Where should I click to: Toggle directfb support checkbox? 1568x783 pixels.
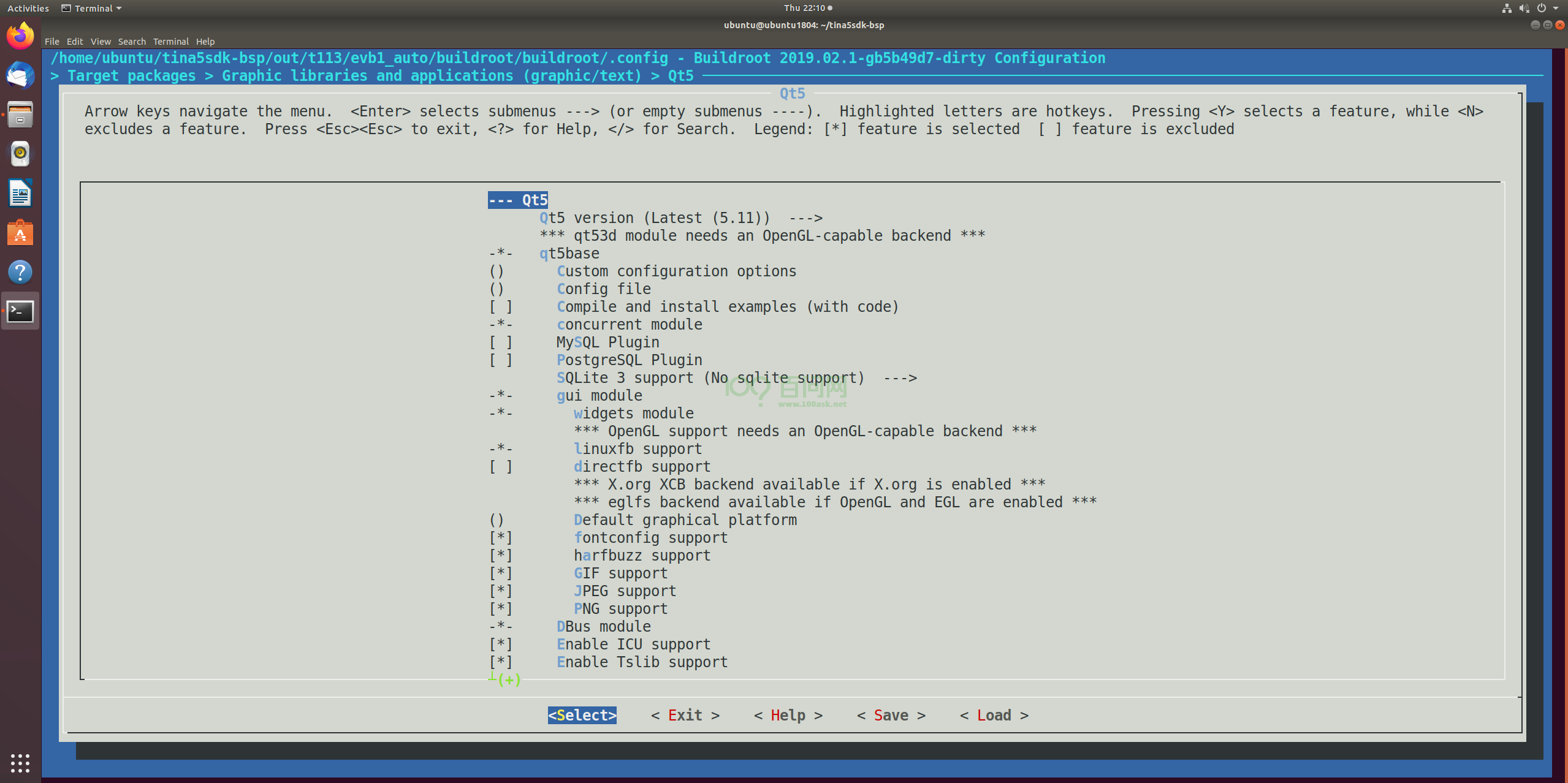point(500,467)
